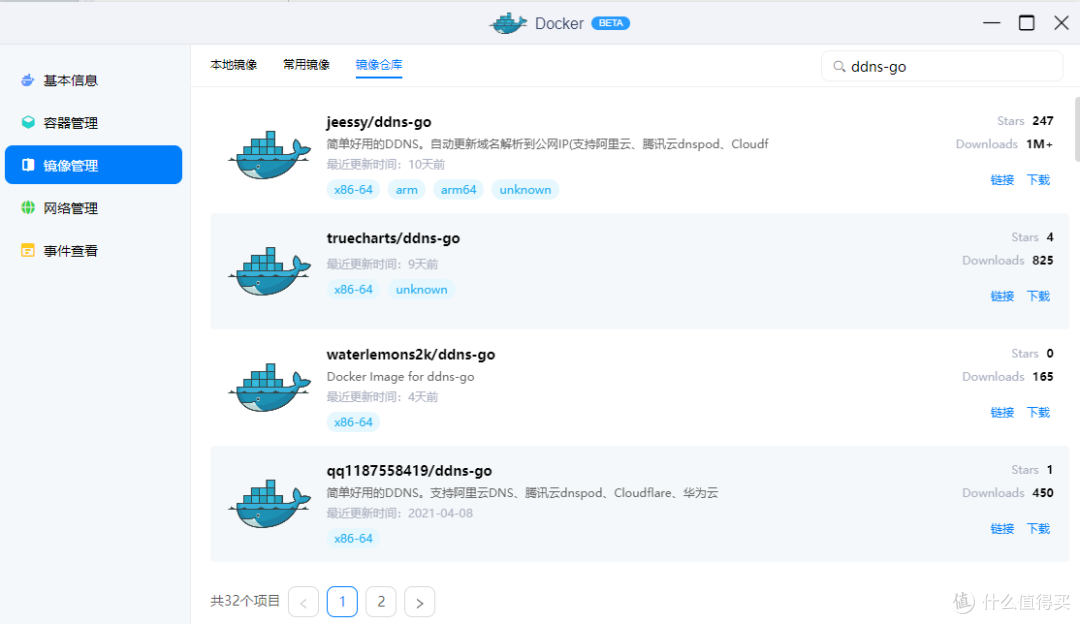Click the BETA badge in title bar
The image size is (1080, 624).
pos(610,23)
